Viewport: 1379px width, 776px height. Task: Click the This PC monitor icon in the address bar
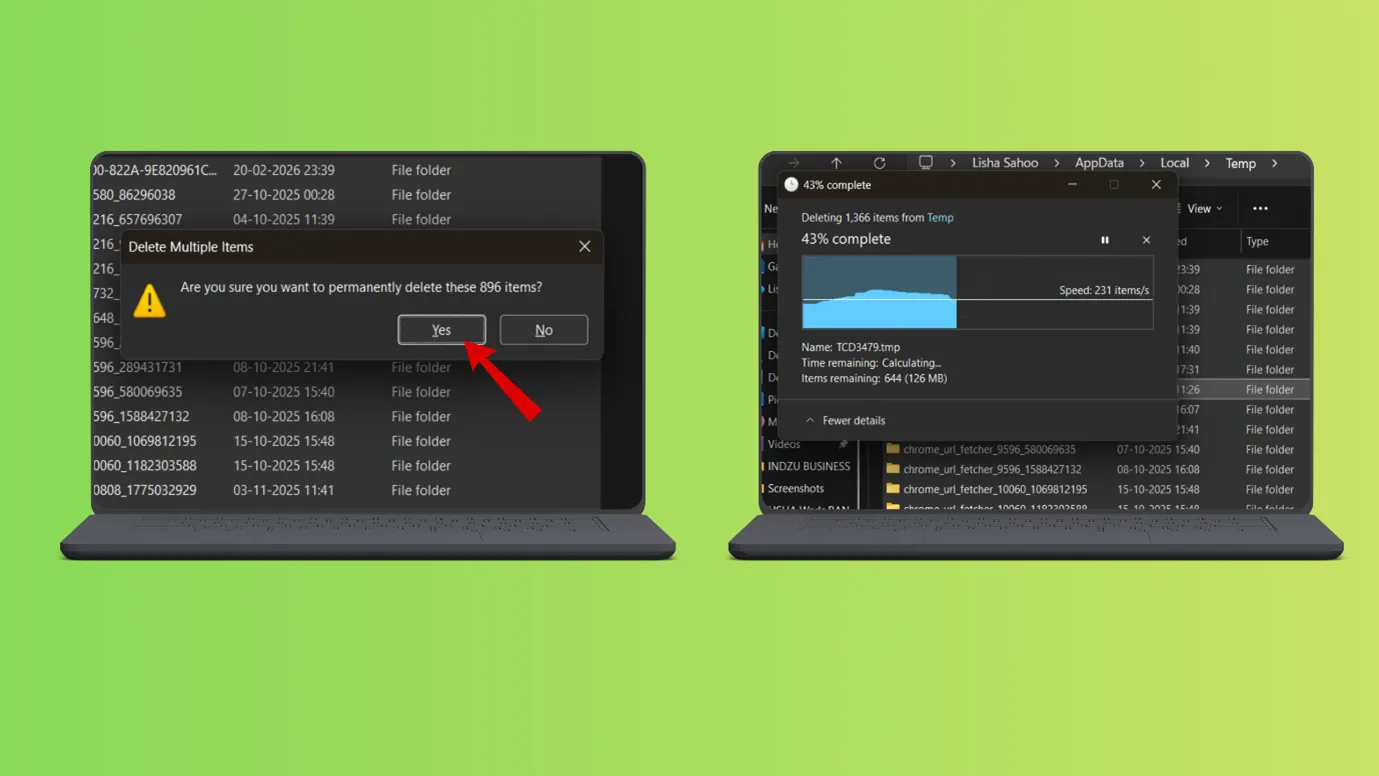coord(926,163)
